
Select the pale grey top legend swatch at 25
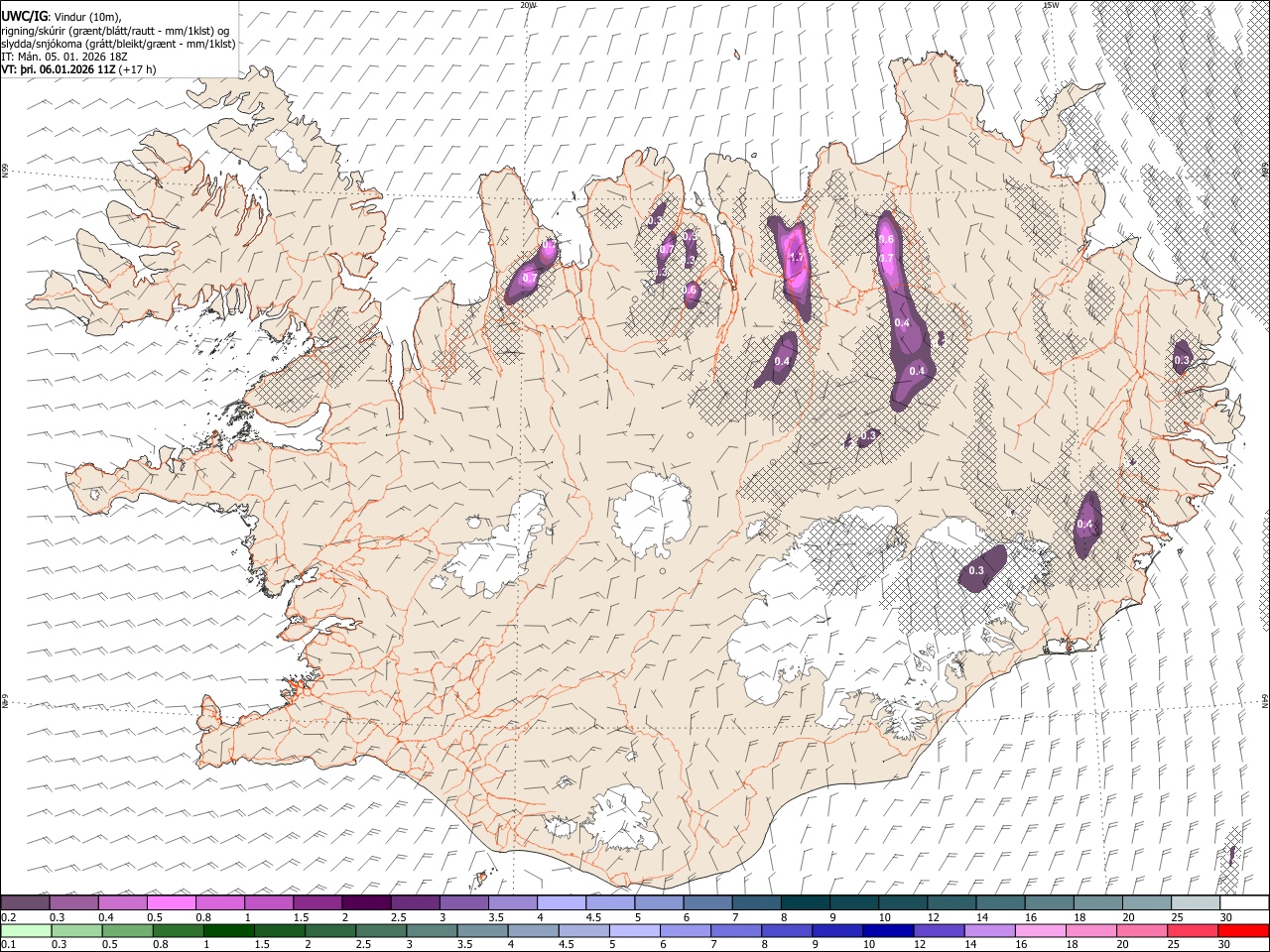tap(1195, 903)
